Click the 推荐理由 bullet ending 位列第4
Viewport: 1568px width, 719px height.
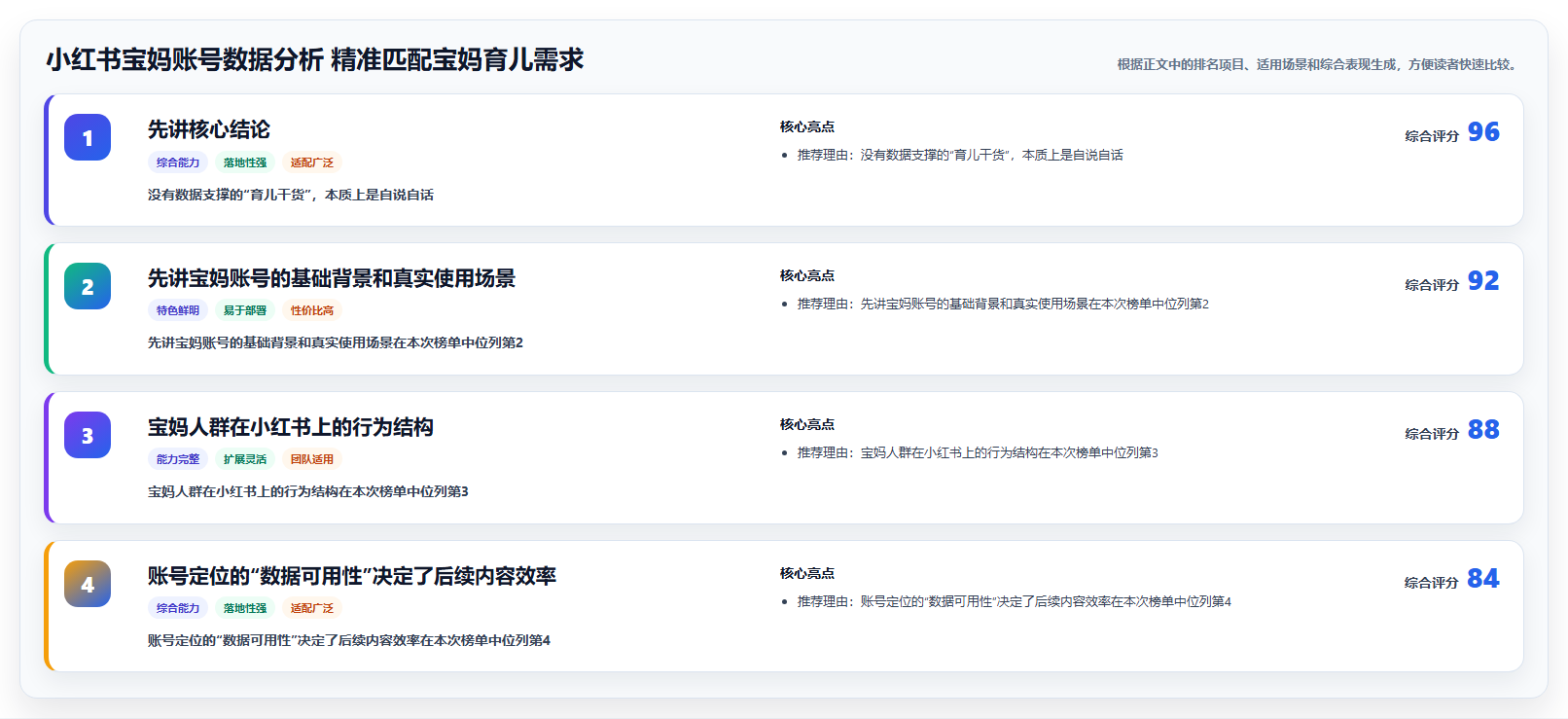pos(1015,601)
